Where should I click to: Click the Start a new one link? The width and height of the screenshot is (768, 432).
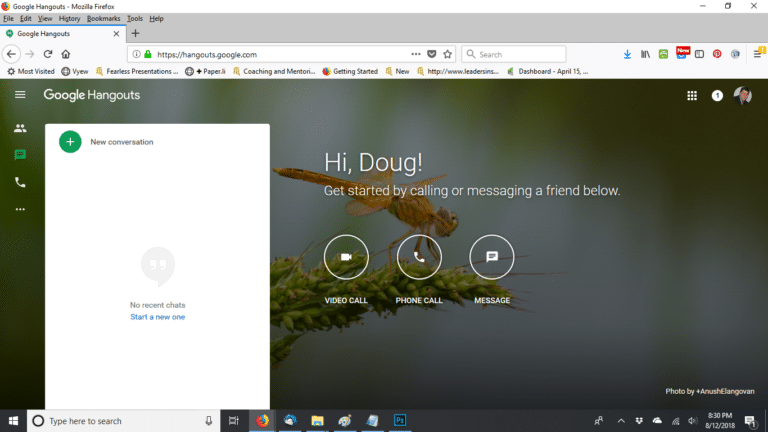click(158, 317)
